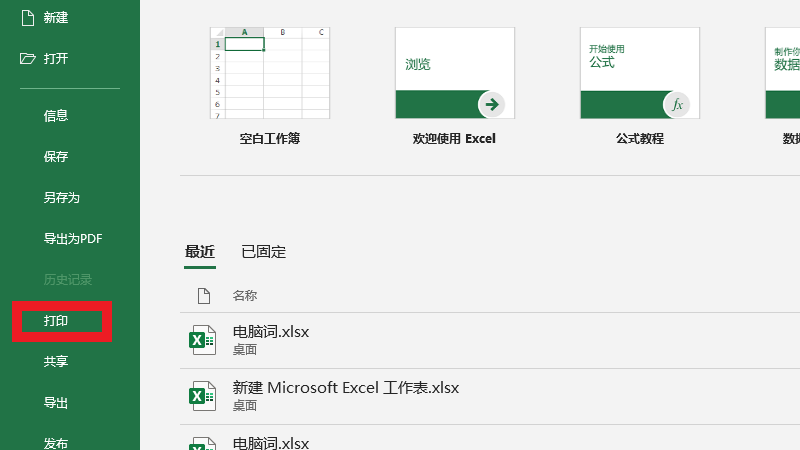800x450 pixels.
Task: Open the 共享 page
Action: tap(56, 361)
